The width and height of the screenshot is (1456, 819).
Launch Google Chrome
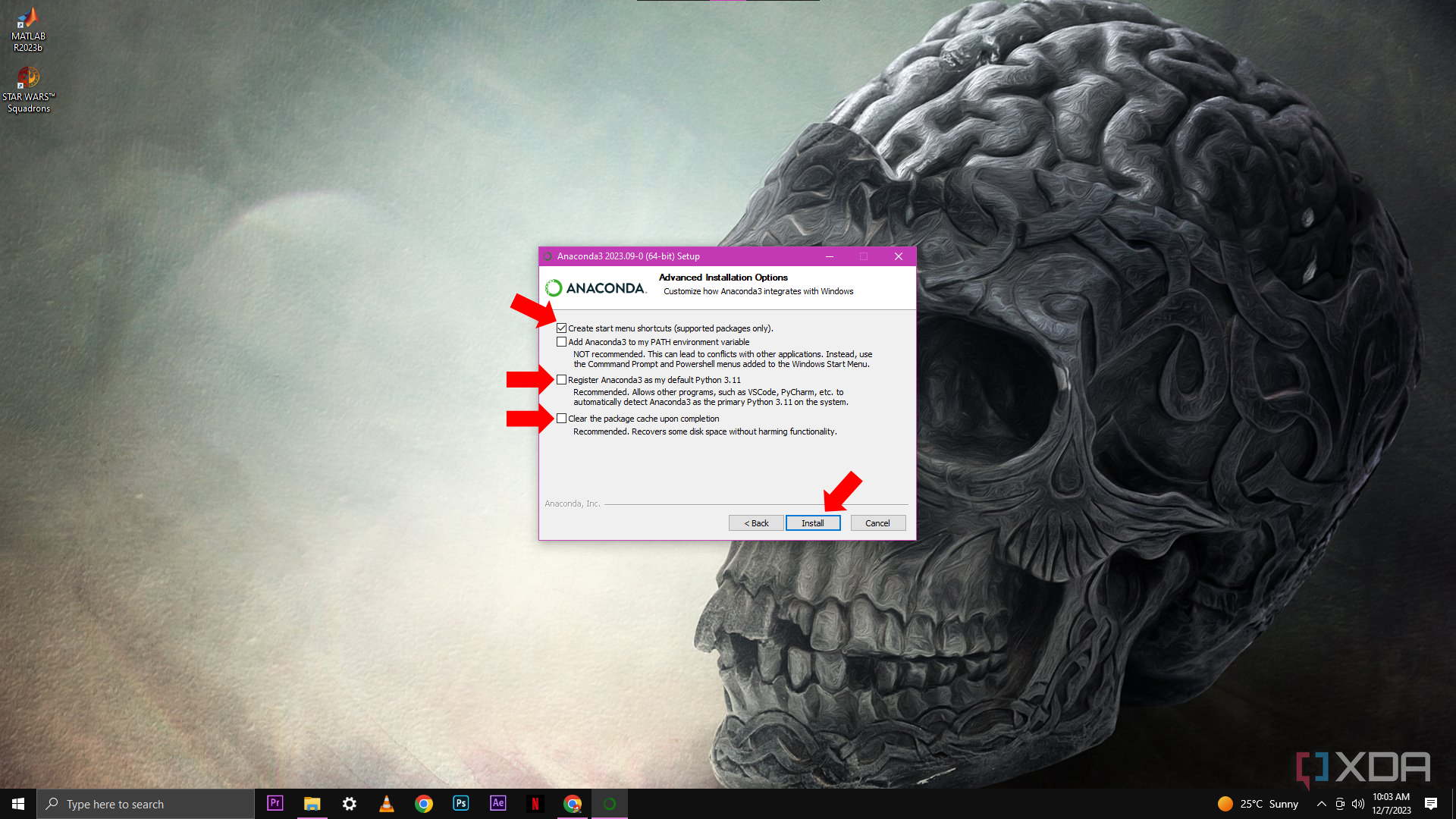coord(424,804)
